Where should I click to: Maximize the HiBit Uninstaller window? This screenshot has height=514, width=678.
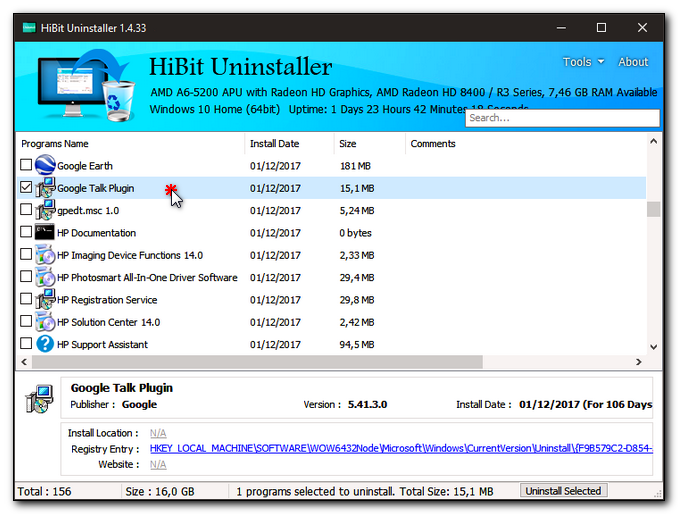coord(601,28)
